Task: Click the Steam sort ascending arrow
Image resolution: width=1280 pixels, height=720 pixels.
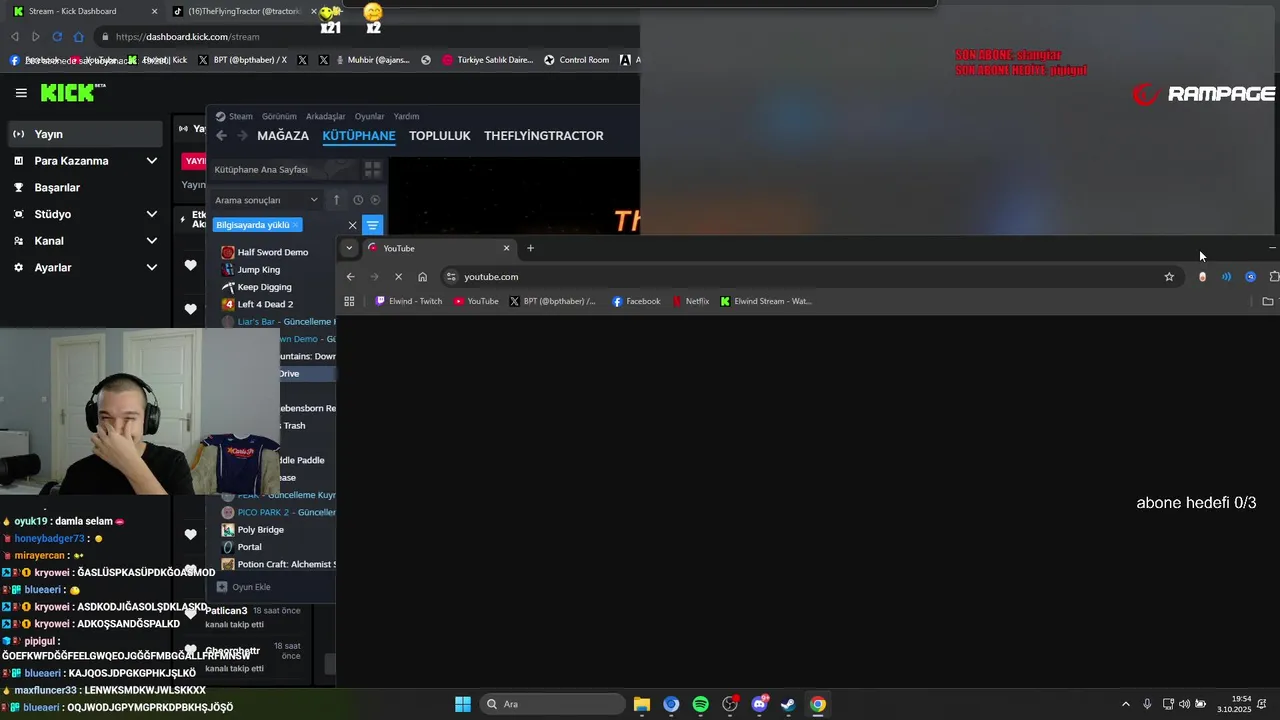Action: point(336,200)
